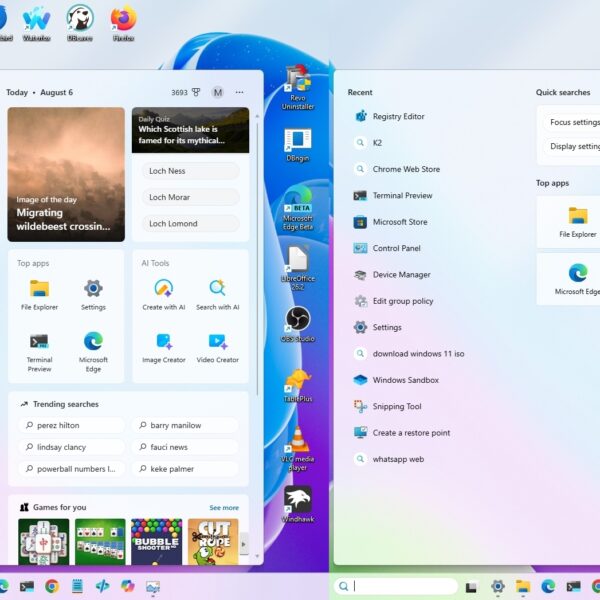Select Focus settings quick search

click(573, 122)
